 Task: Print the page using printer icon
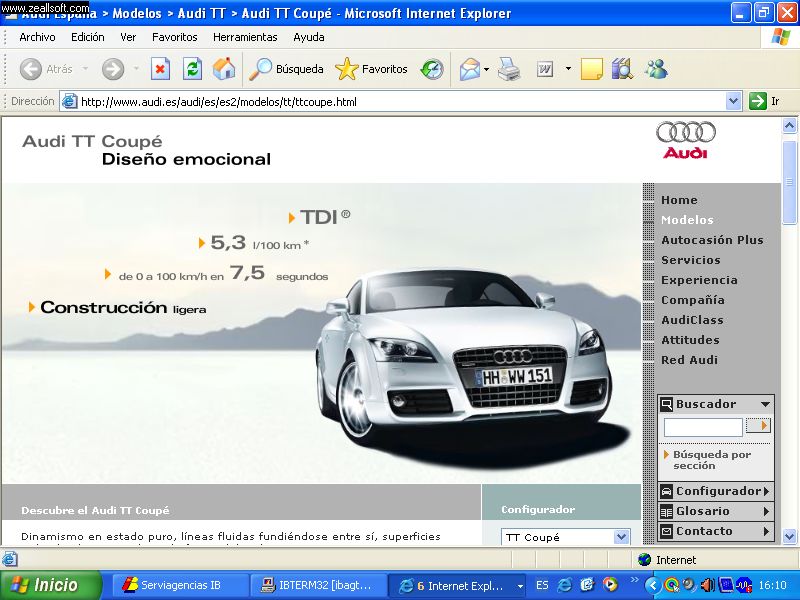[509, 69]
